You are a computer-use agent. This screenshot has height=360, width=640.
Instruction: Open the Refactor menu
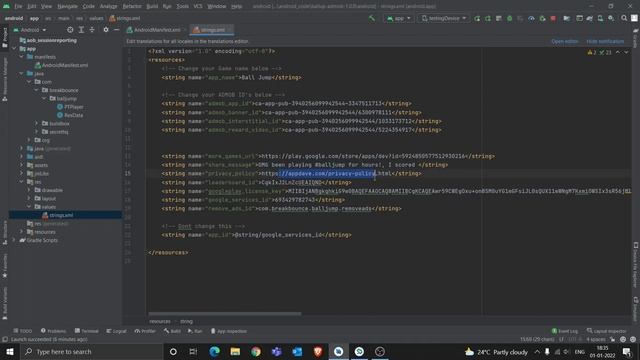click(x=132, y=6)
